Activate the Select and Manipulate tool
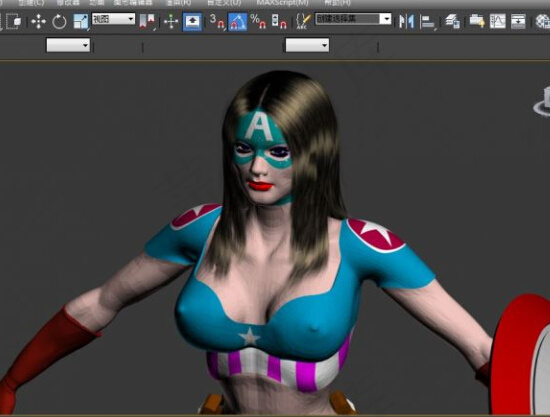 pos(171,22)
